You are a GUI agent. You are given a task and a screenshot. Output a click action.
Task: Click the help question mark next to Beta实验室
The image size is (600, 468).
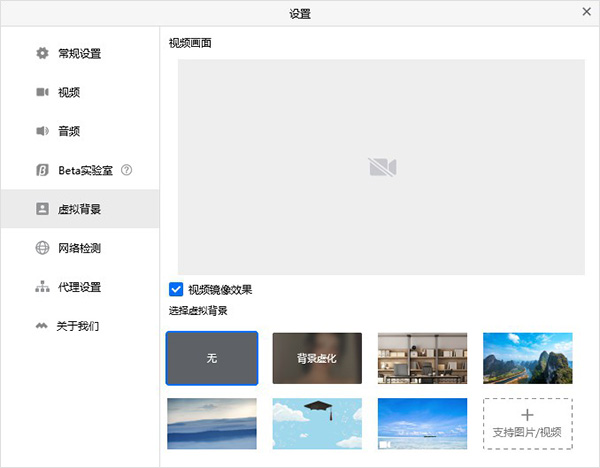pos(127,170)
